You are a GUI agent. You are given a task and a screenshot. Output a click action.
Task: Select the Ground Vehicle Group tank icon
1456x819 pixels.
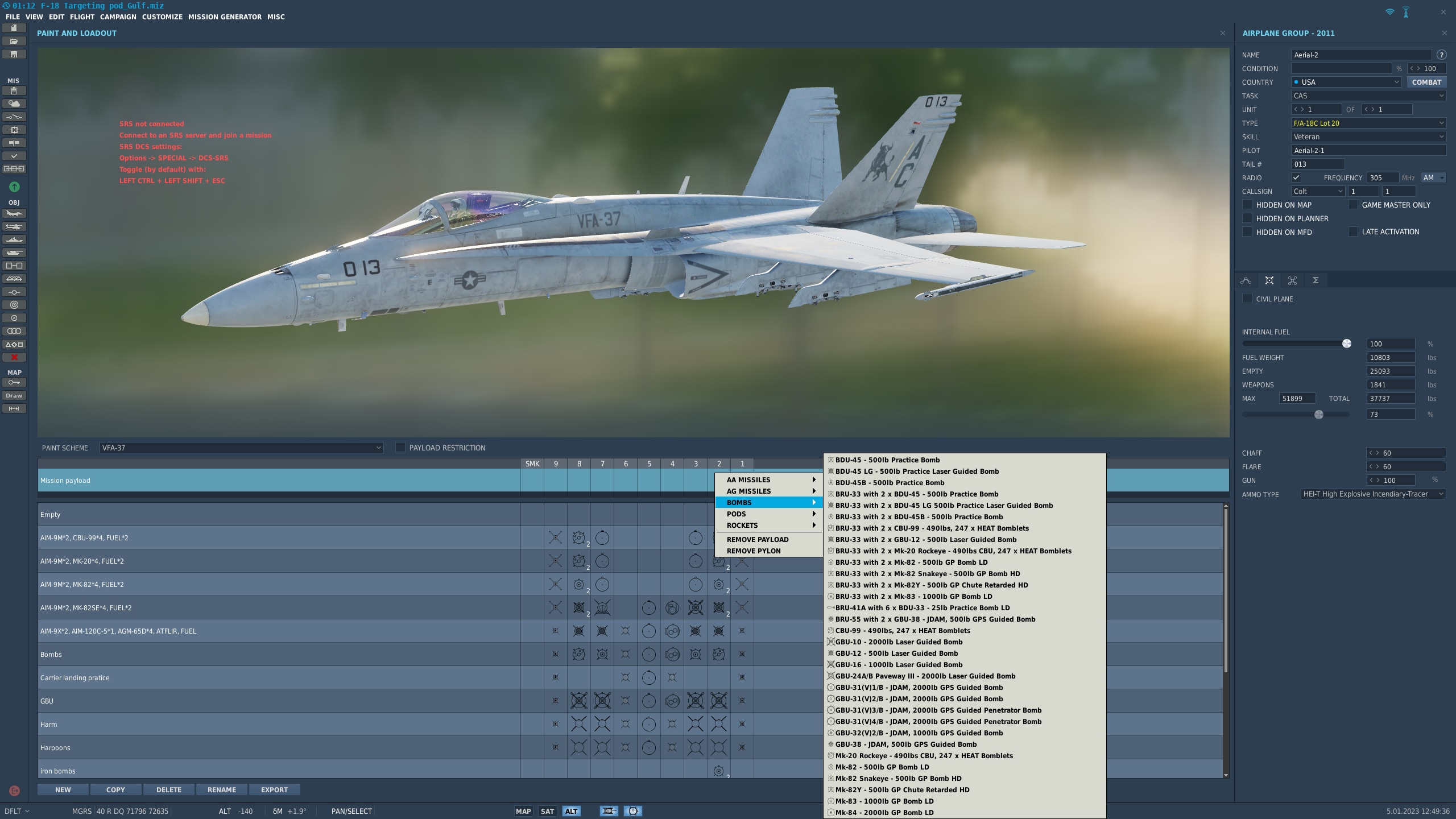[x=14, y=253]
